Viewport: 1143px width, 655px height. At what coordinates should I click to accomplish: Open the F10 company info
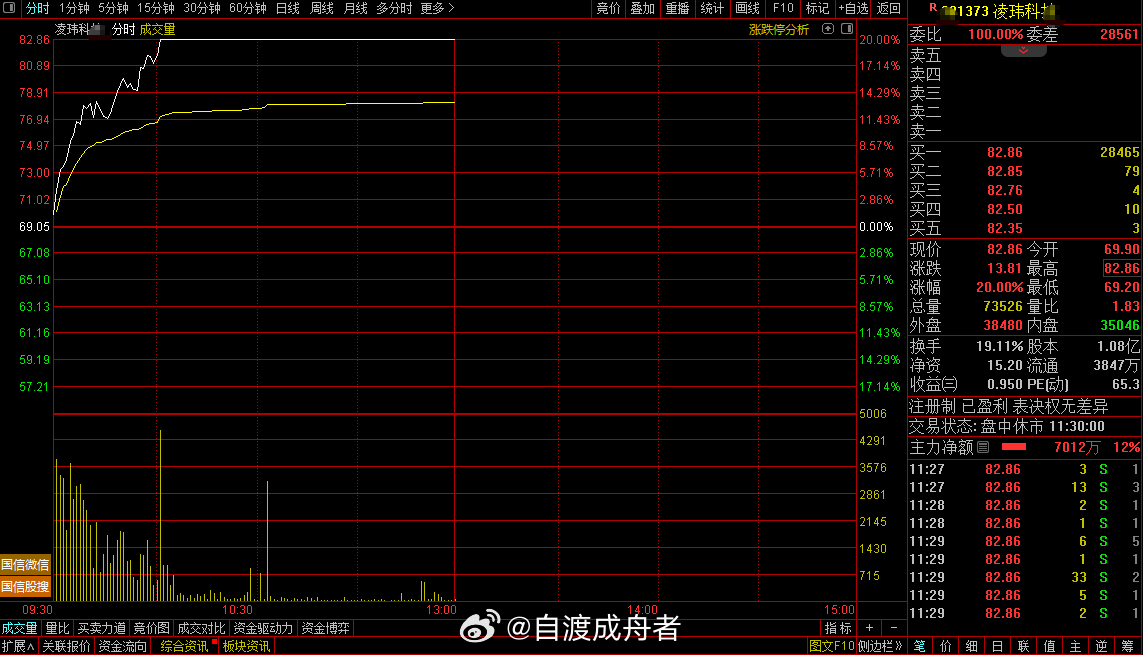coord(783,8)
